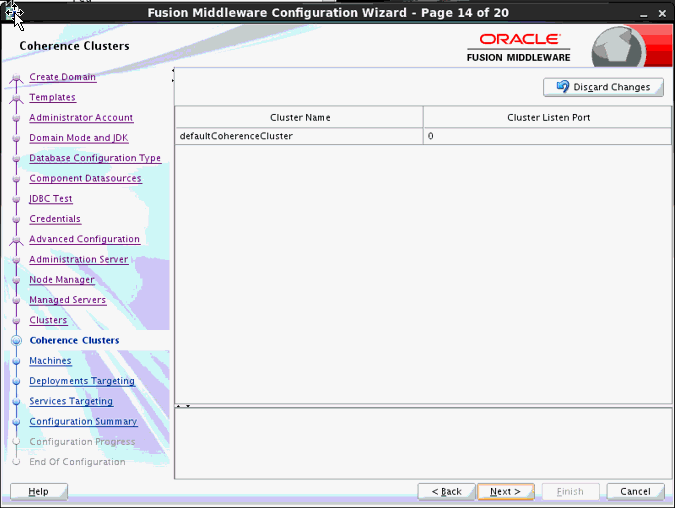Open Deployments Targeting step
675x508 pixels.
(82, 381)
